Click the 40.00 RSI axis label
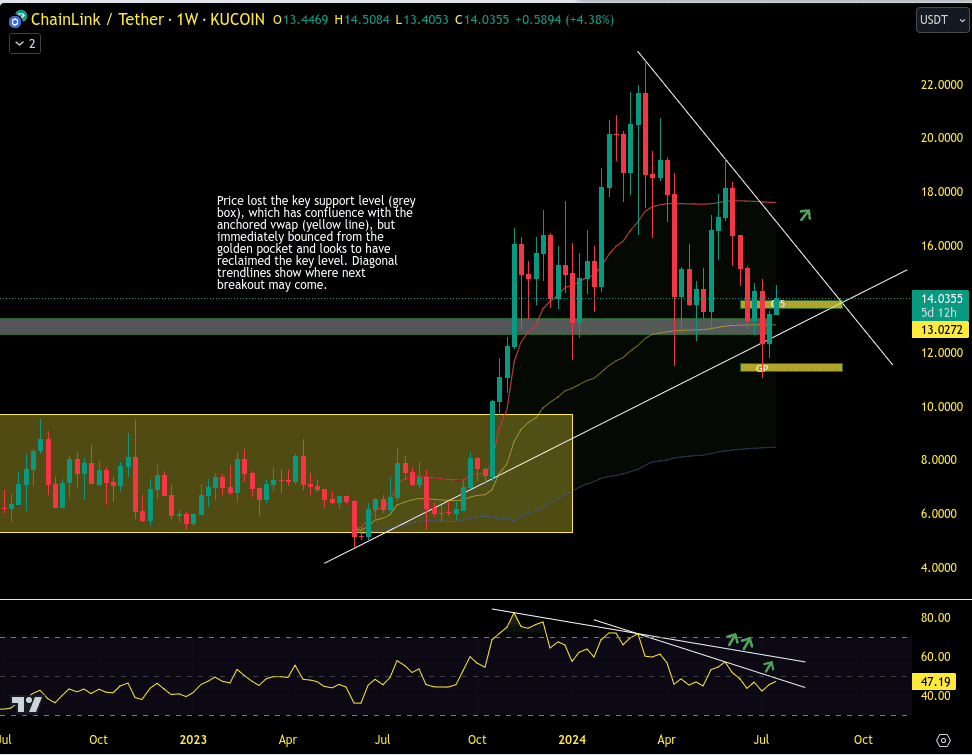This screenshot has height=755, width=972. 935,695
